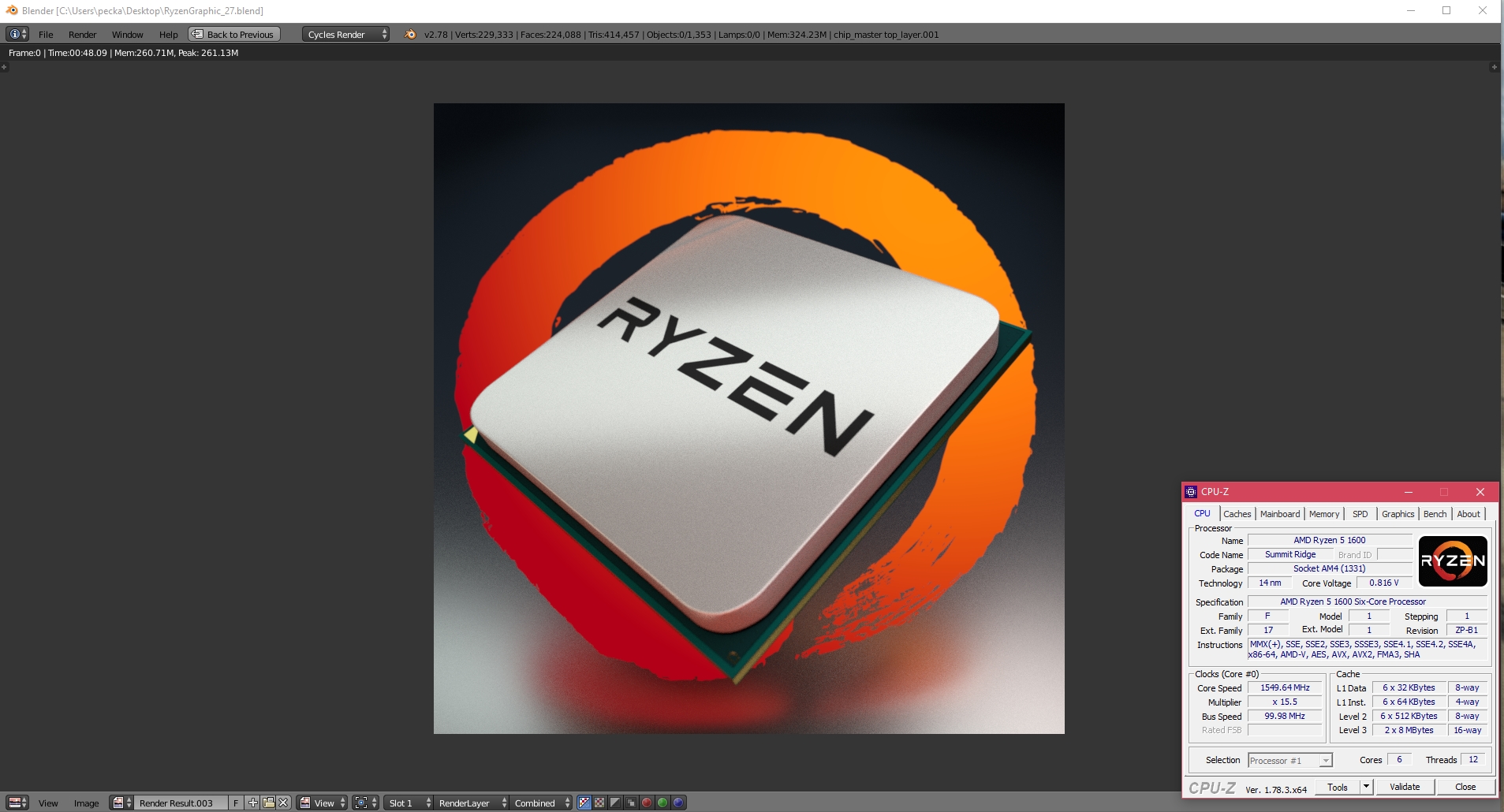
Task: Open the Image menu in the editor footer
Action: point(86,803)
